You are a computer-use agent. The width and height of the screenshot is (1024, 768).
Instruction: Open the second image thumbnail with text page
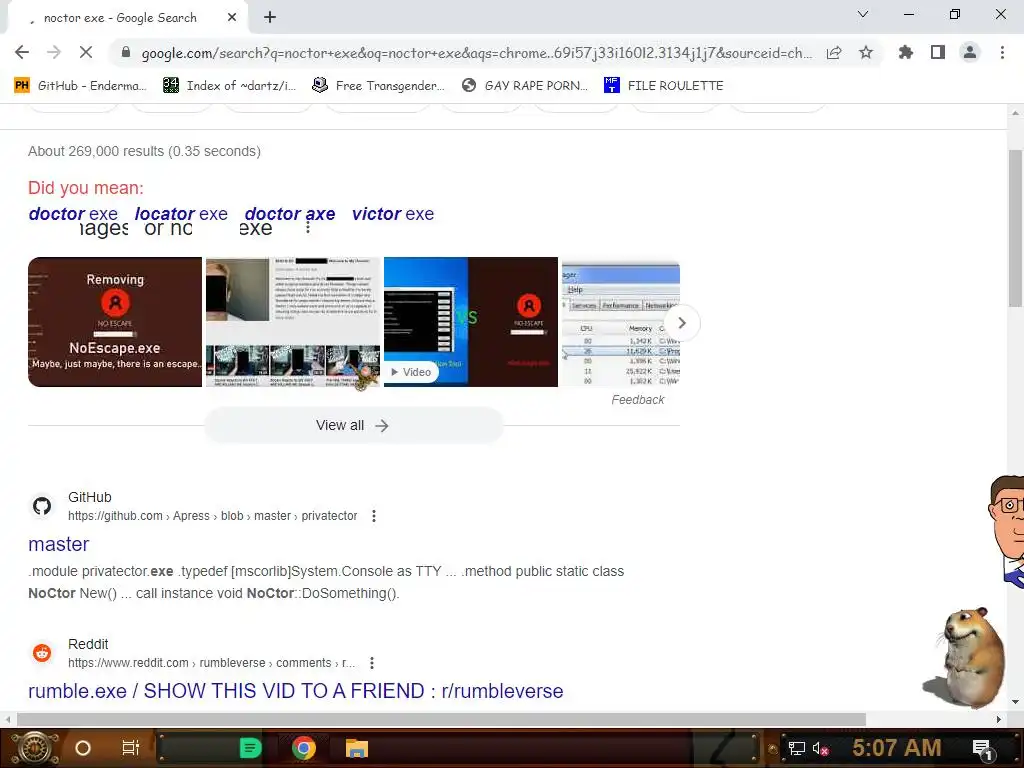tap(293, 322)
